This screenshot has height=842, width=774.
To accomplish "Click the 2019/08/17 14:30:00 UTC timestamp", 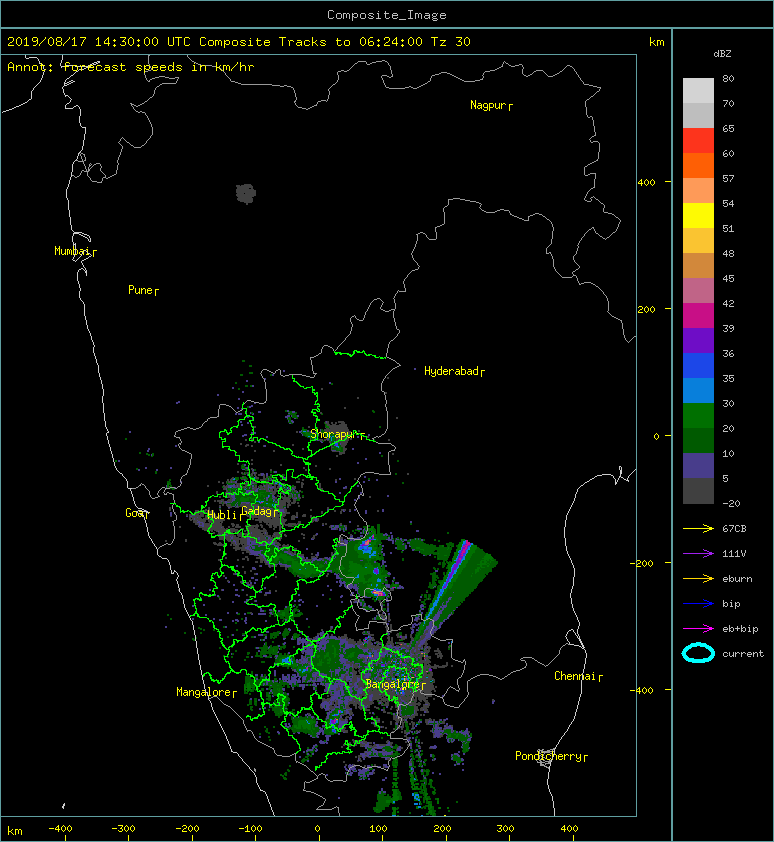I will coord(99,42).
